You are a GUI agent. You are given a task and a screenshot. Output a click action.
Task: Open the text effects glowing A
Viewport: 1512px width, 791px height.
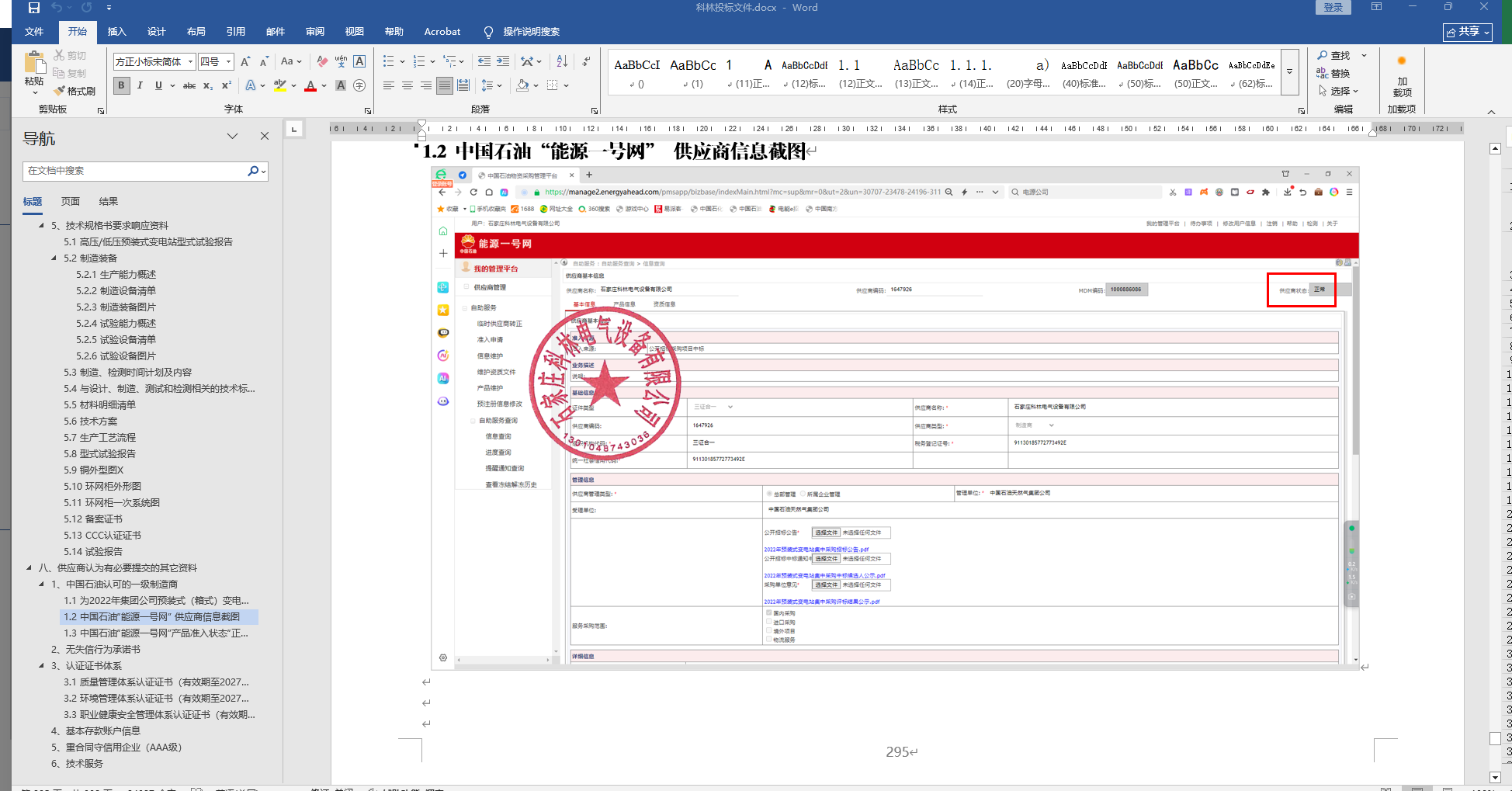coord(251,85)
